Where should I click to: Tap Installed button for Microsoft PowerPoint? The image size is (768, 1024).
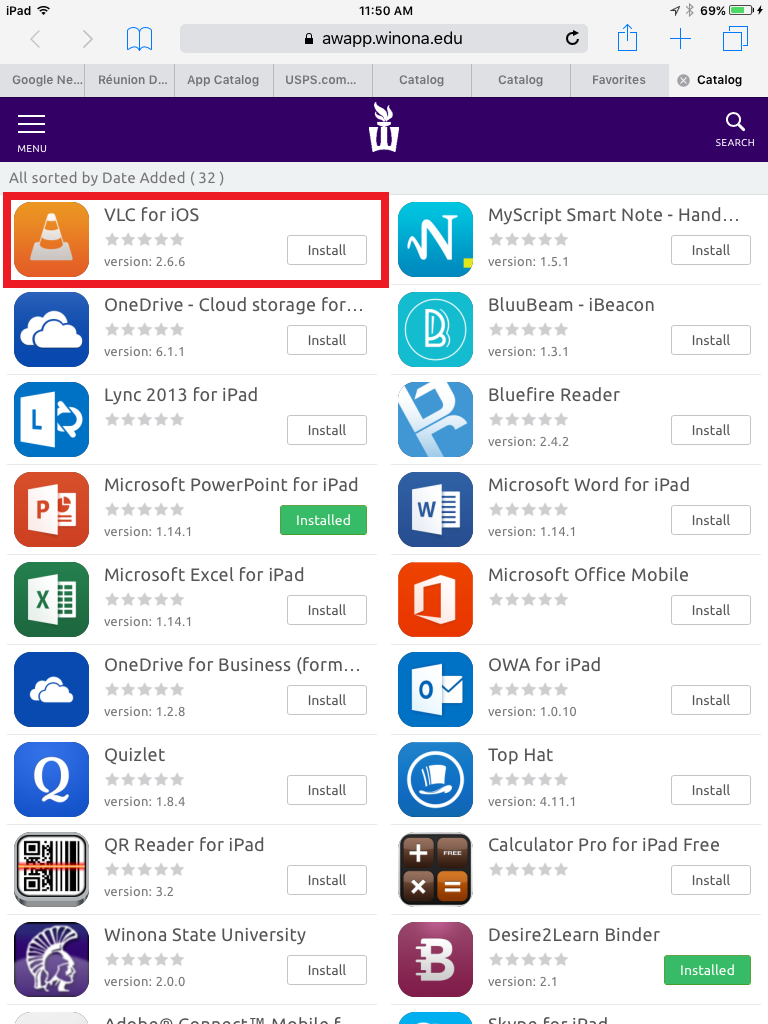[x=323, y=520]
